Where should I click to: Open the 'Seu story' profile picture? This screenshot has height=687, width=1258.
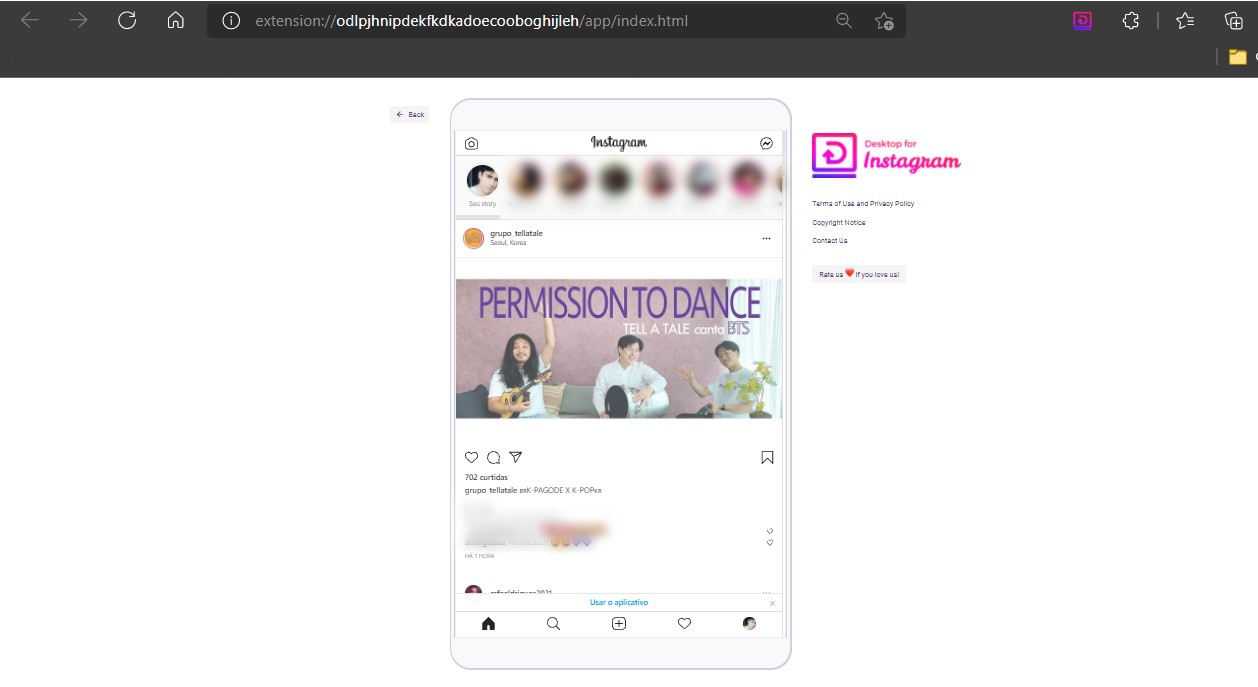[x=482, y=181]
